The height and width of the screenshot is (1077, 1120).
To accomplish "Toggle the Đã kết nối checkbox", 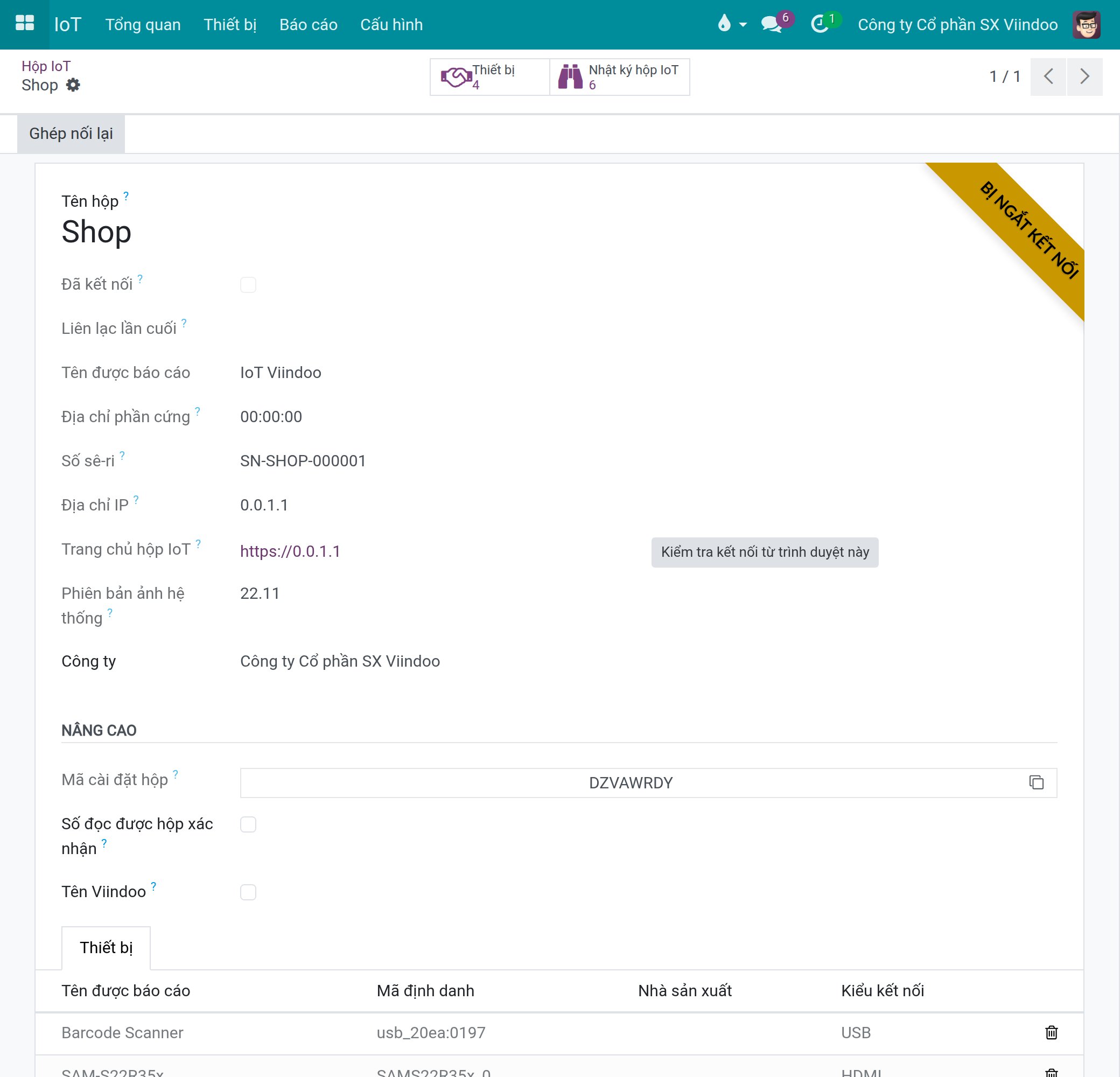I will 248,284.
